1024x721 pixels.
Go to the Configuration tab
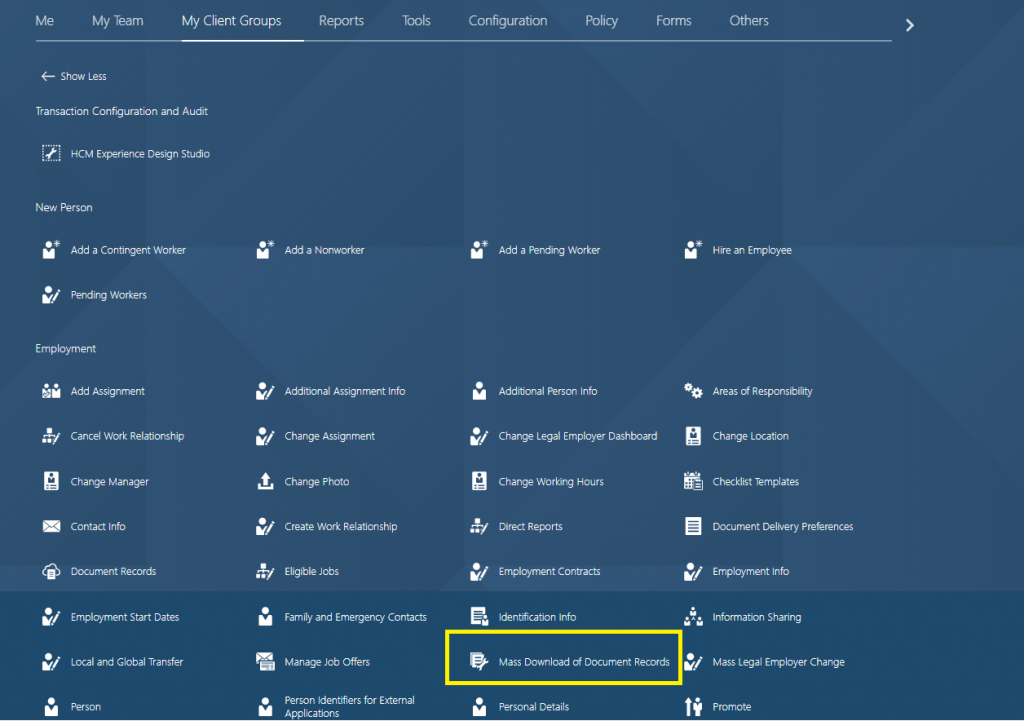point(507,20)
